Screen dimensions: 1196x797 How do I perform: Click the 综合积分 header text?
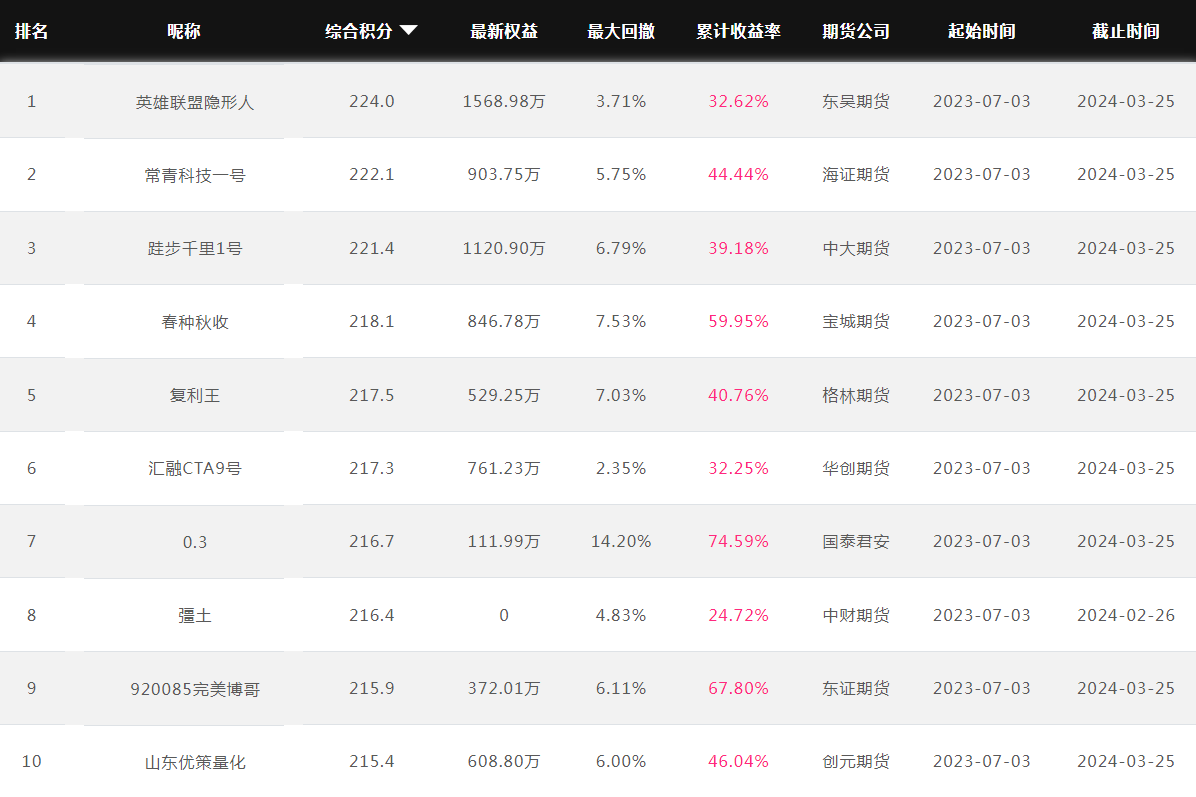[x=358, y=31]
